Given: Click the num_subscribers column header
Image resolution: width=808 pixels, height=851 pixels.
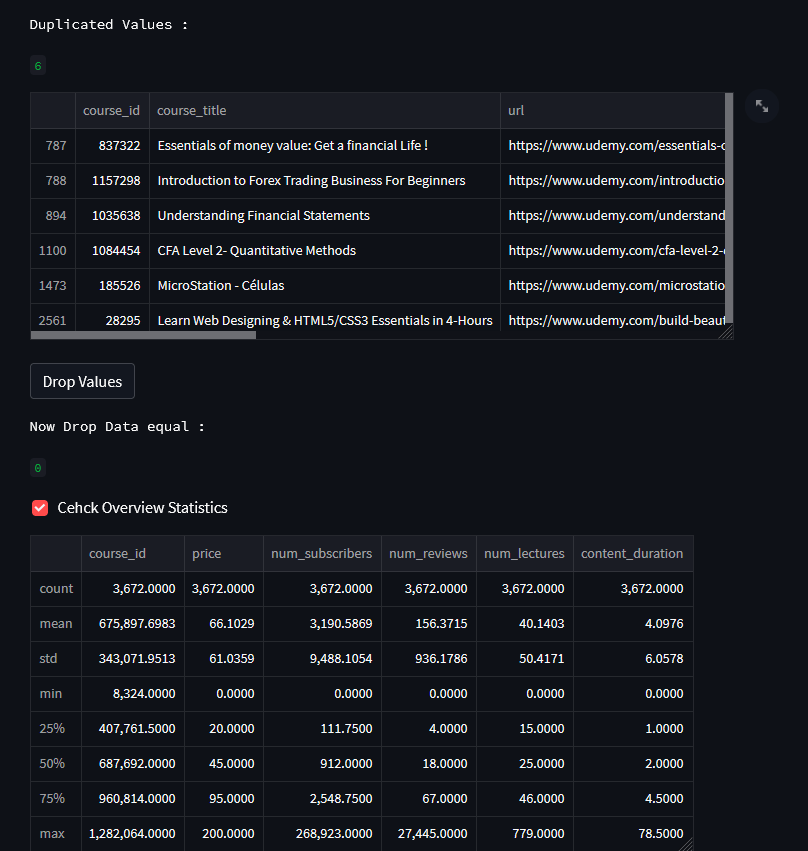Looking at the screenshot, I should [322, 554].
